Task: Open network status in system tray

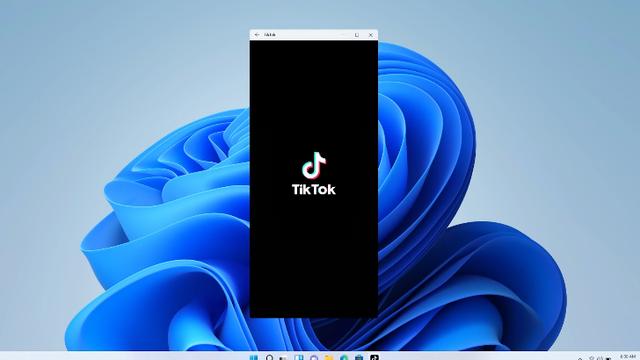Action: tap(591, 358)
